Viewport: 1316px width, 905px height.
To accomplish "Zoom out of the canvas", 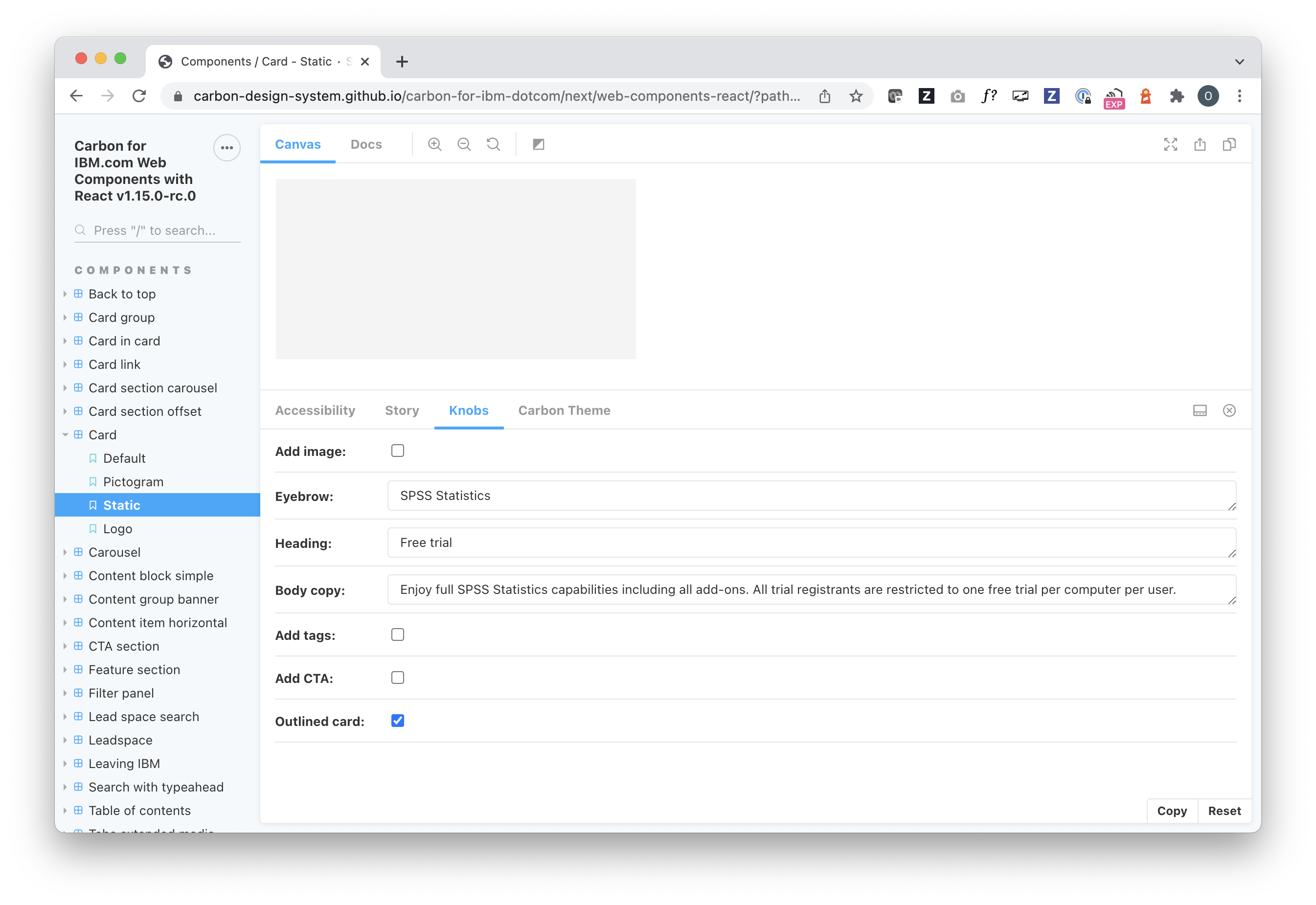I will (x=464, y=144).
